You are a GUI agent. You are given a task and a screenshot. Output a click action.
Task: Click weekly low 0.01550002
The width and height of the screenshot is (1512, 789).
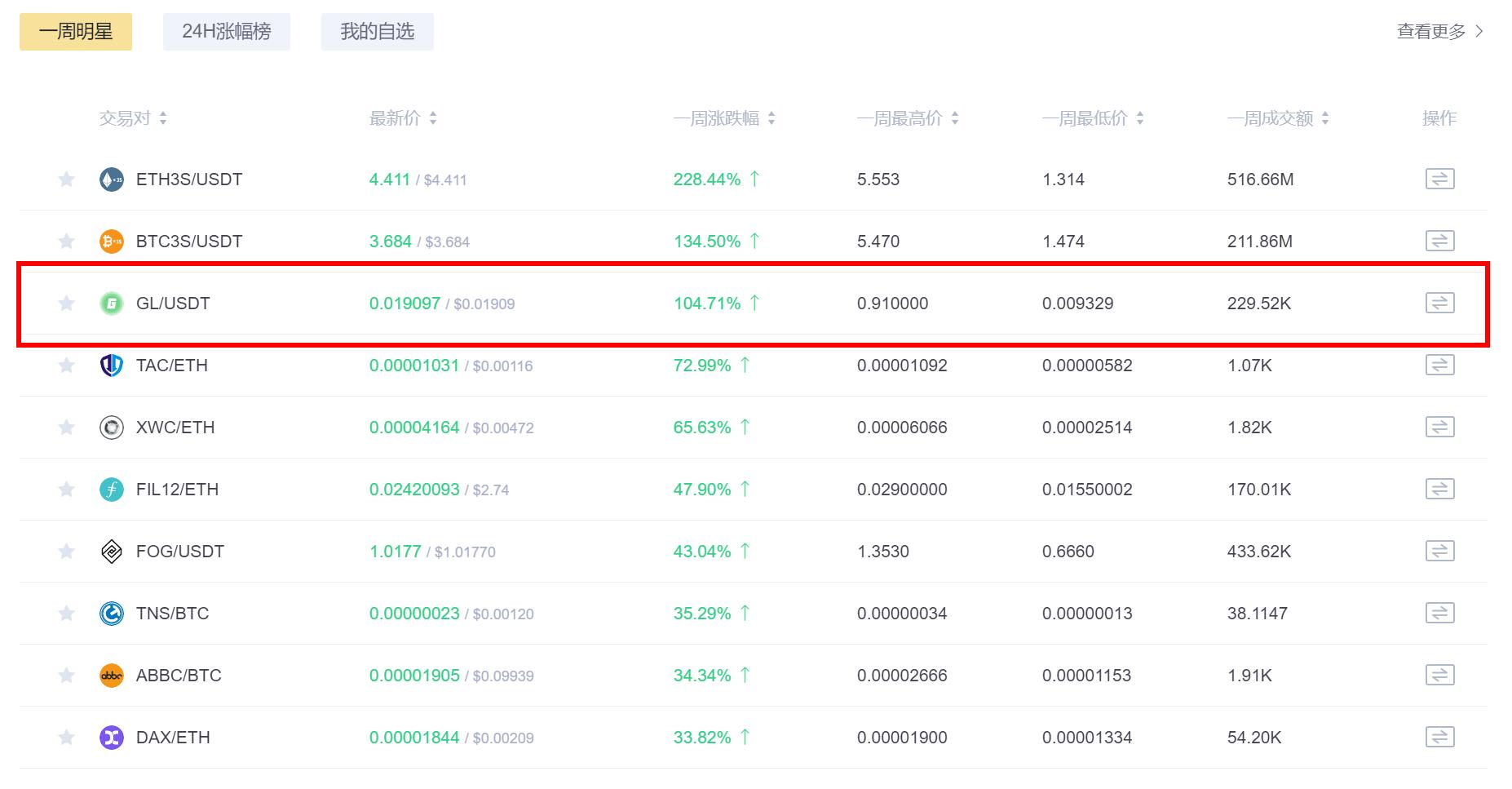(x=1087, y=490)
